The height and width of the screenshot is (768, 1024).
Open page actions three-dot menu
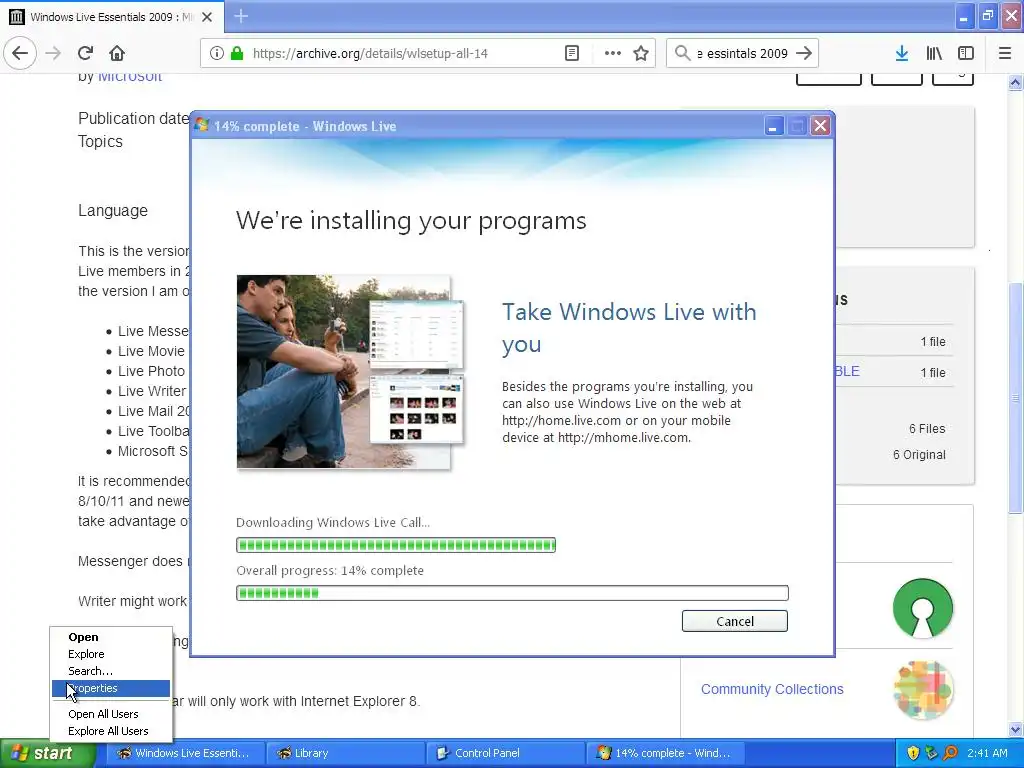(x=613, y=53)
